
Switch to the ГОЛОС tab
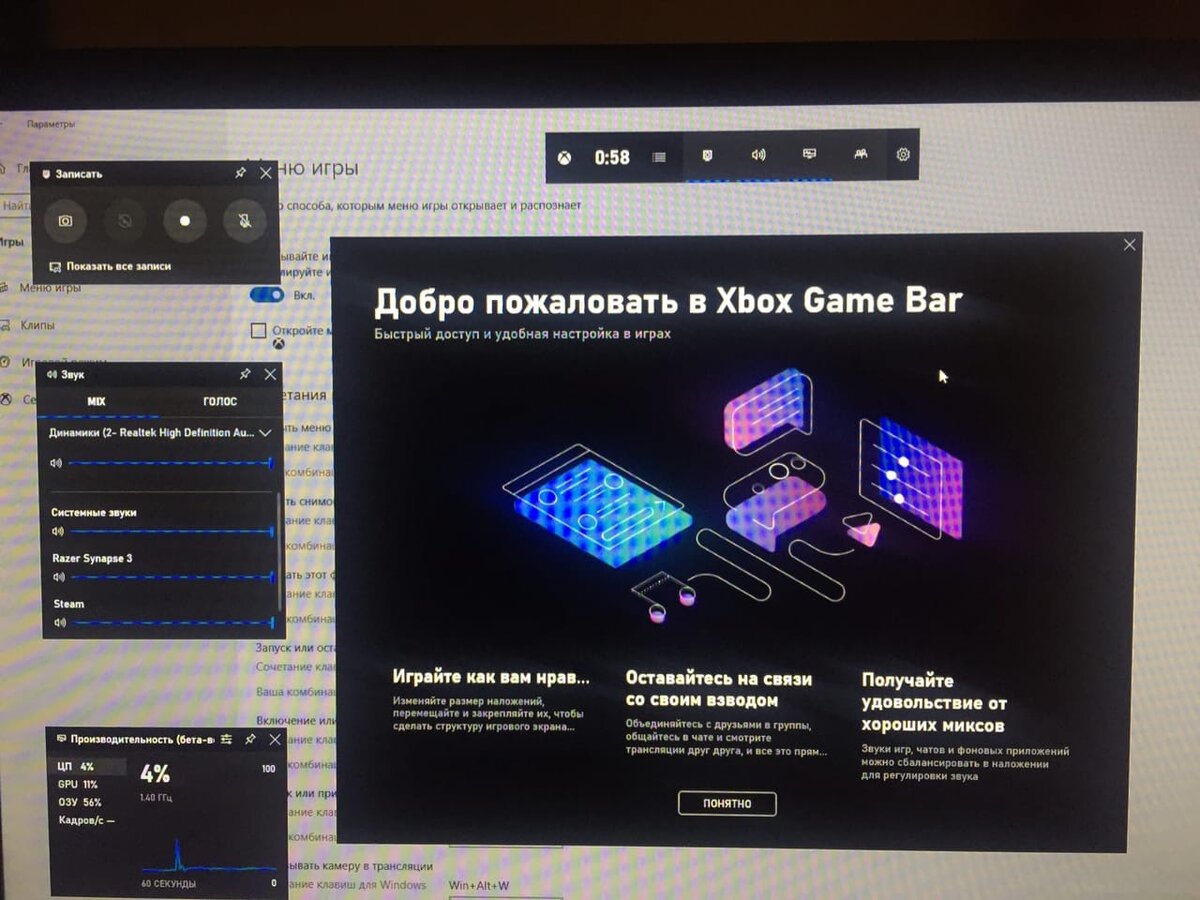pos(220,402)
